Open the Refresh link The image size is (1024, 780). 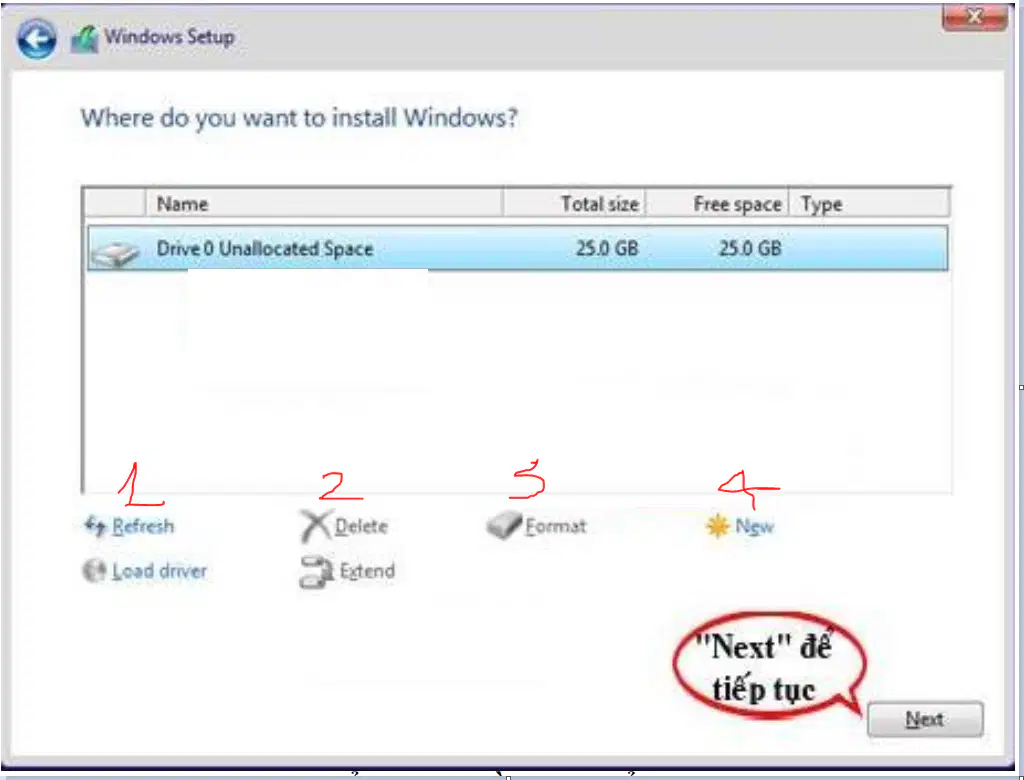pyautogui.click(x=143, y=525)
